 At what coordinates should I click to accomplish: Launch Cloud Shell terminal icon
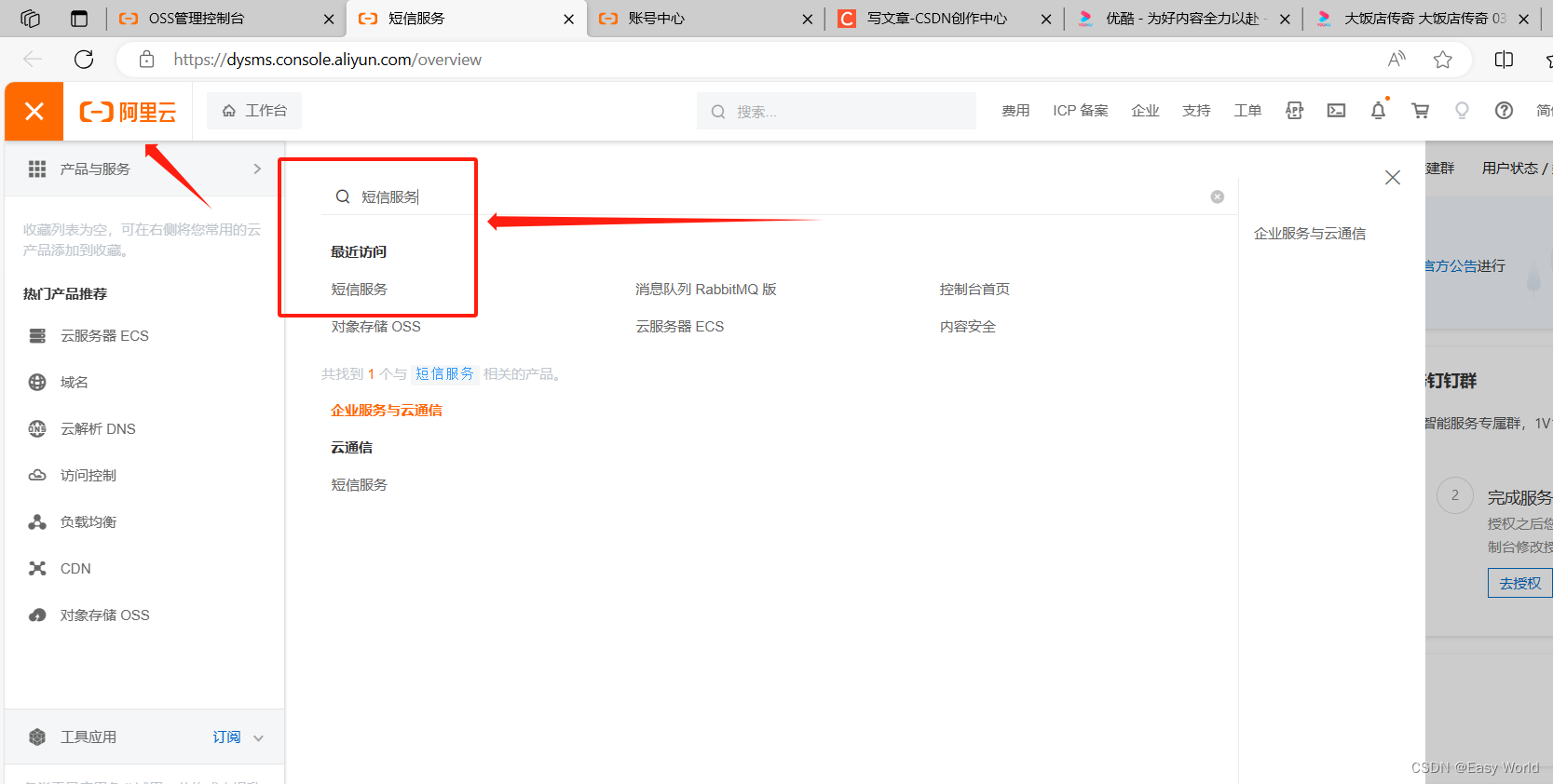point(1336,111)
